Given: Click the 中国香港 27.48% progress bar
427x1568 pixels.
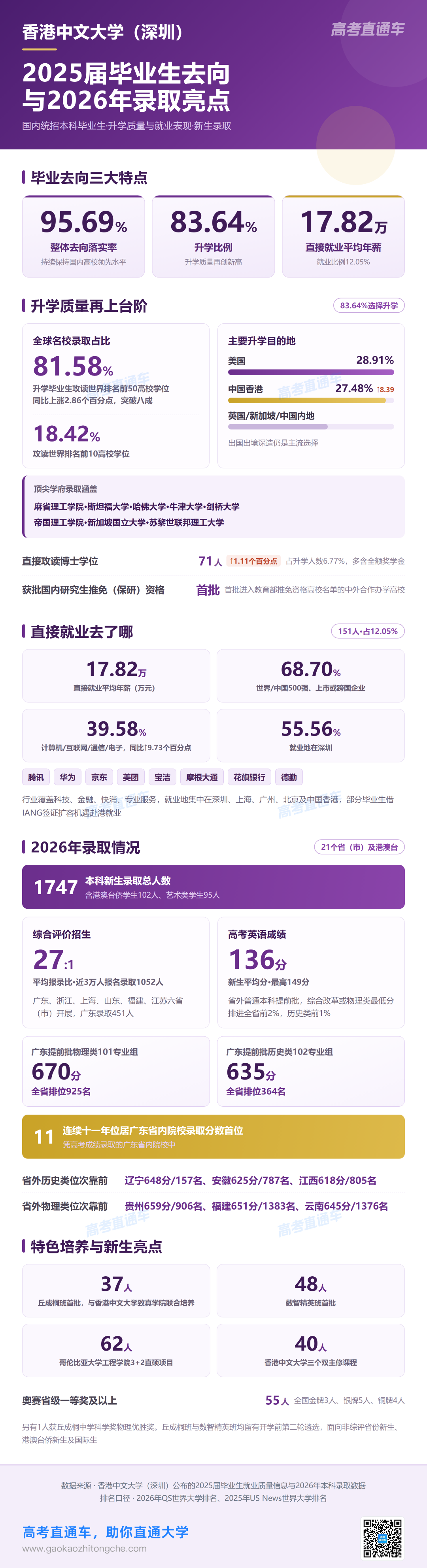Looking at the screenshot, I should (311, 400).
